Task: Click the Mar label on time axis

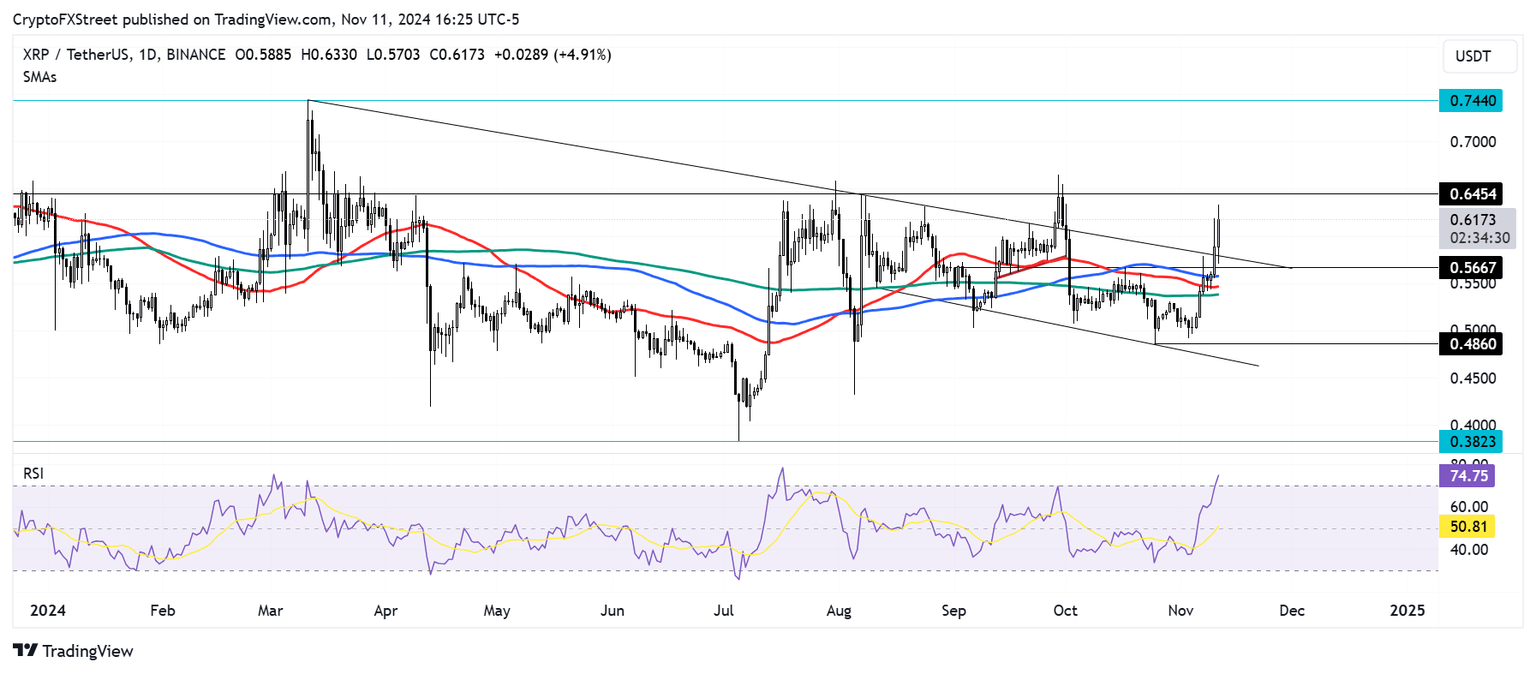Action: tap(271, 610)
